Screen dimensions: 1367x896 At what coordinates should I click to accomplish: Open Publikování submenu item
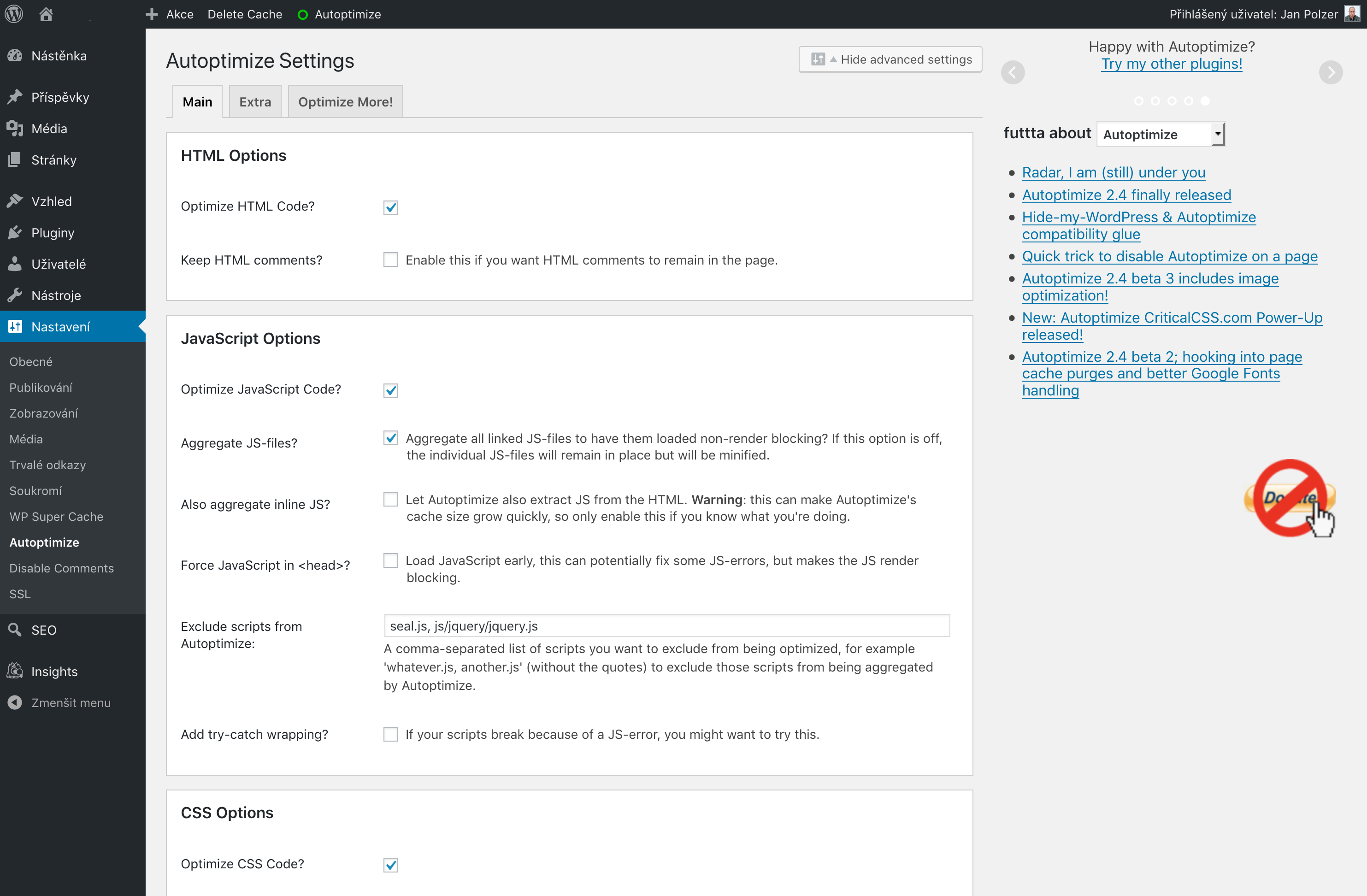[x=41, y=387]
